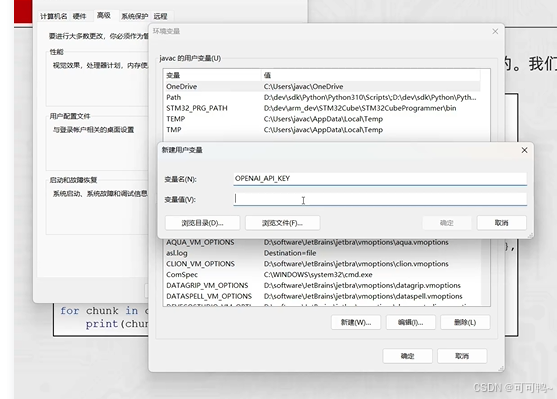Click the 删除(L) button

pyautogui.click(x=465, y=323)
